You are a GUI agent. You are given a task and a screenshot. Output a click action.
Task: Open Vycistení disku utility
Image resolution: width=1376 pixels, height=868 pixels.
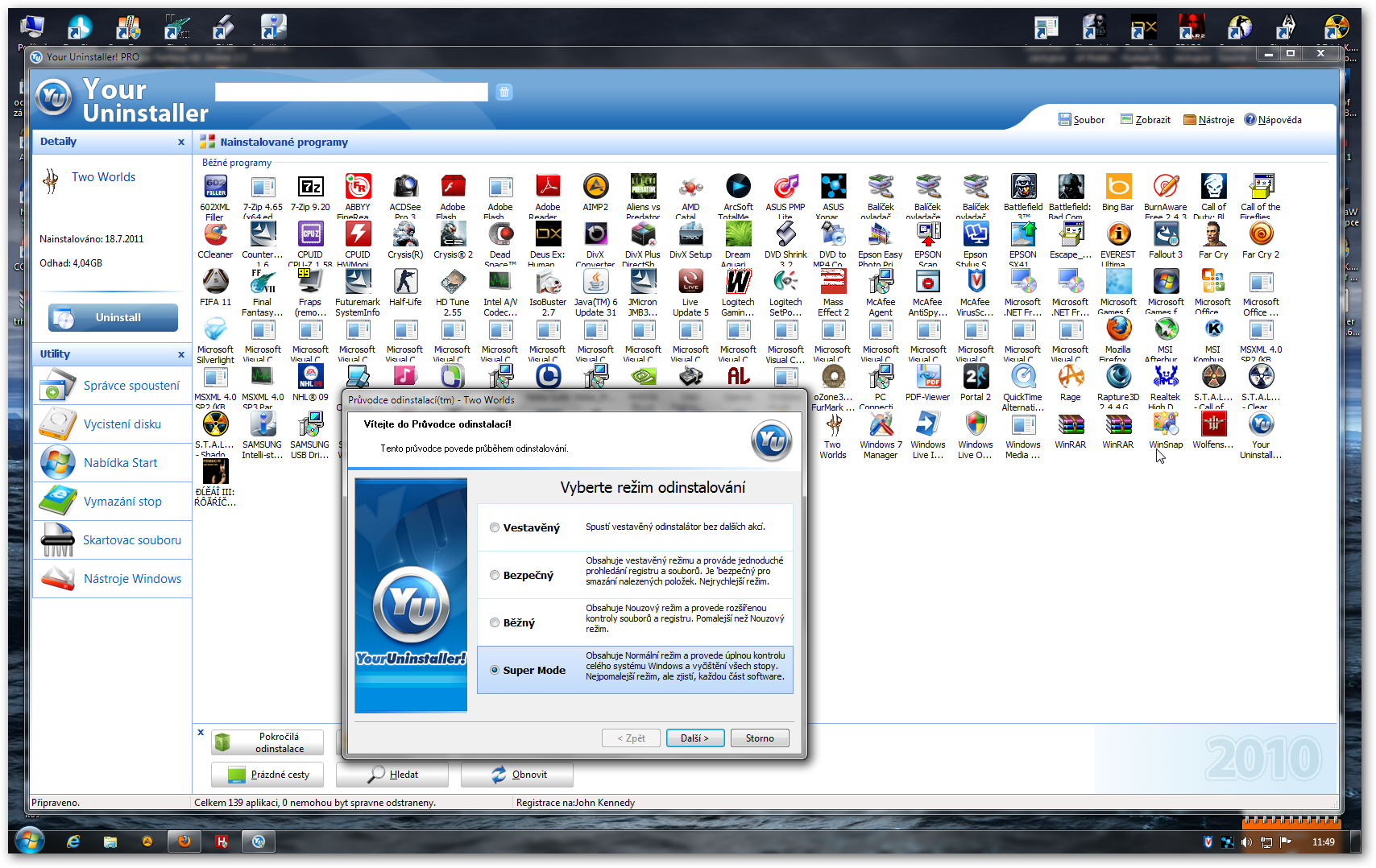click(113, 424)
